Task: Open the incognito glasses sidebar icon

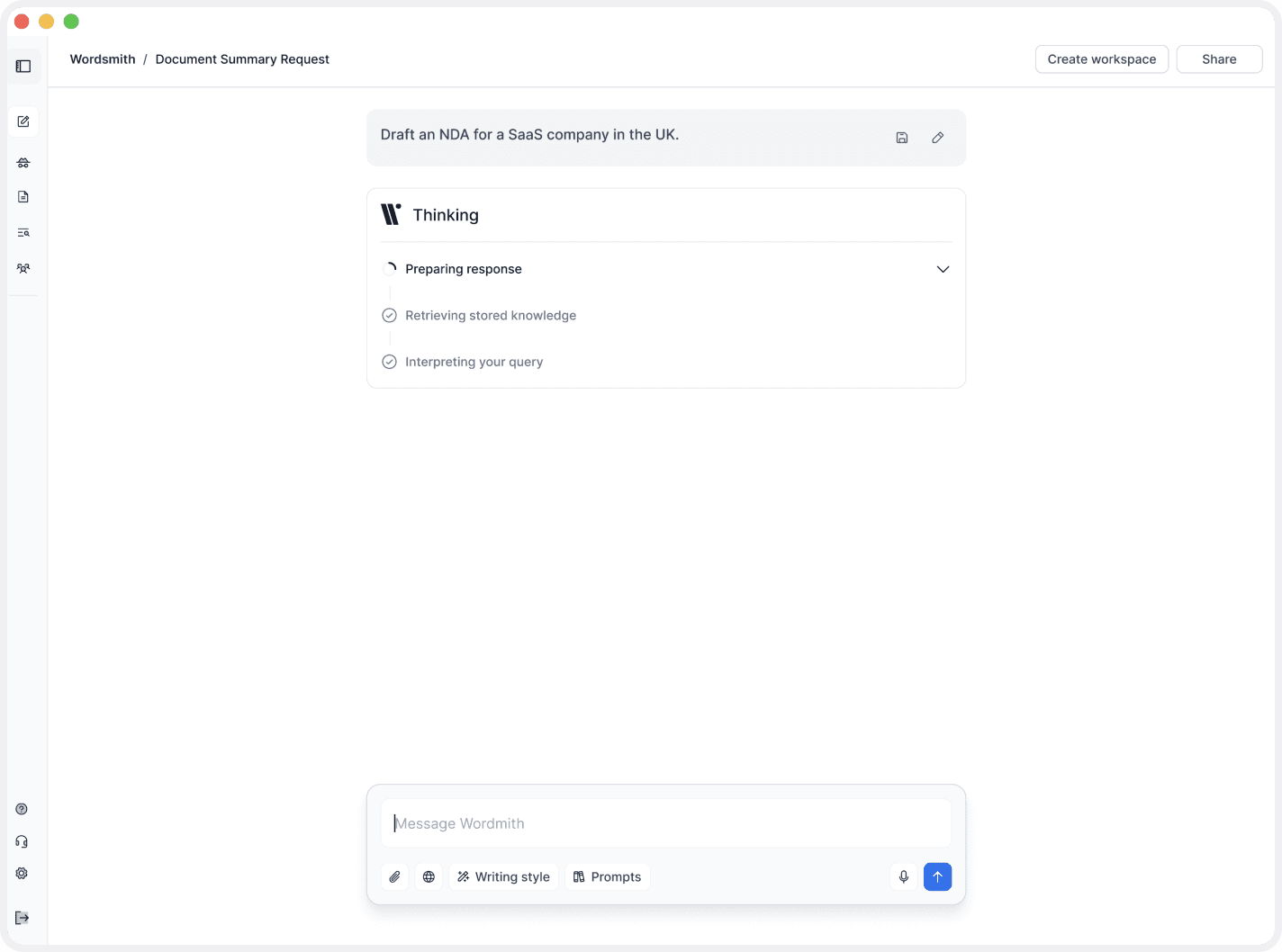Action: coord(23,163)
